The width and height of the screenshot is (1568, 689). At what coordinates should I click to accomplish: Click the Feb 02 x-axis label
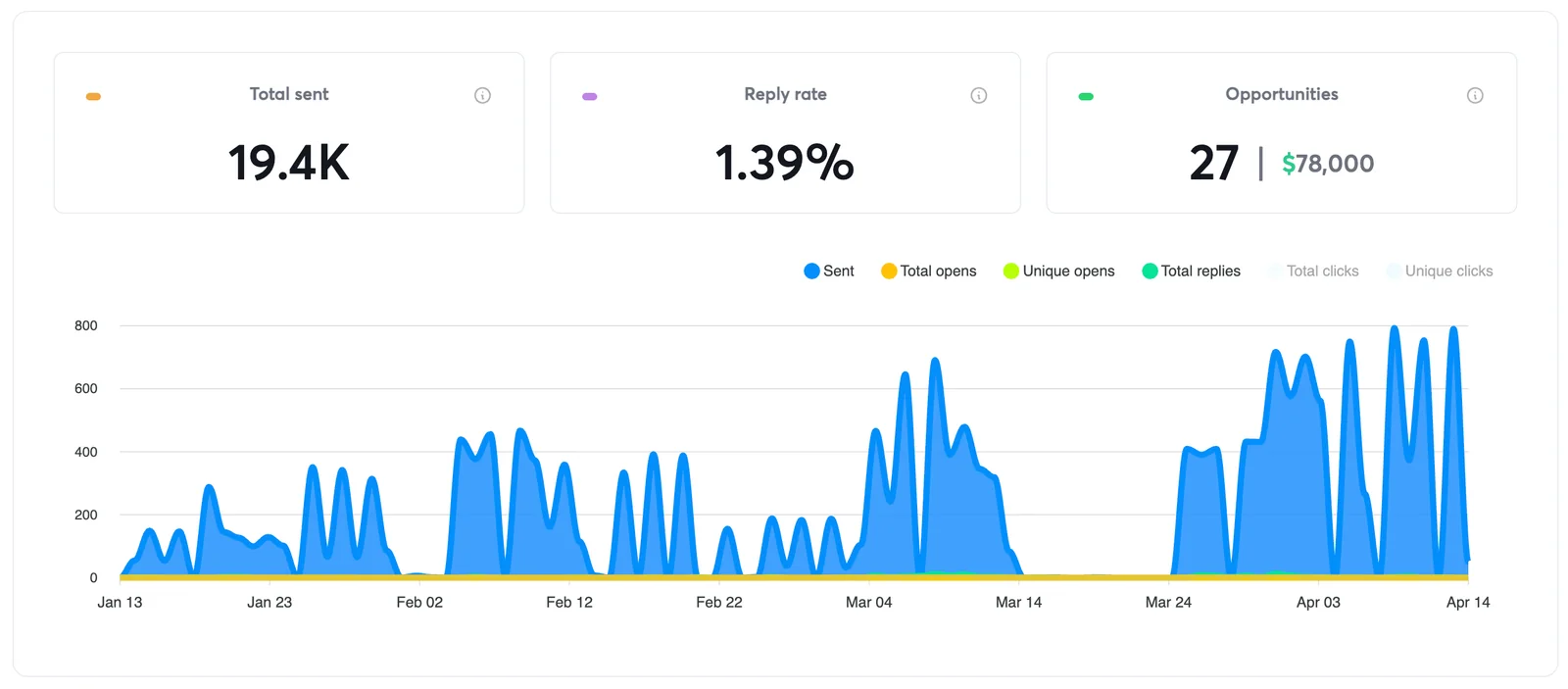pyautogui.click(x=419, y=603)
